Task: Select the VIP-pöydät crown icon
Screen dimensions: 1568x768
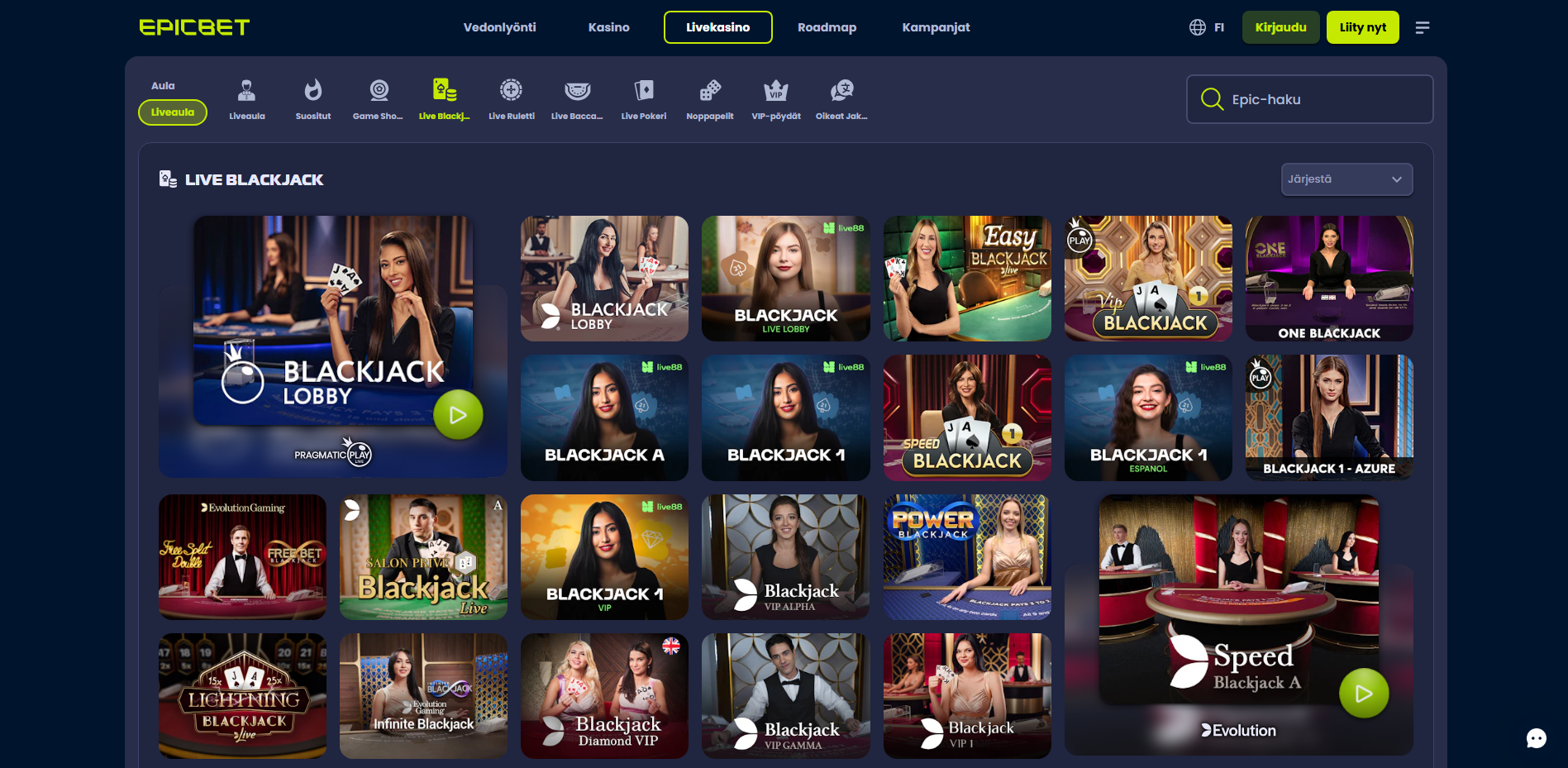Action: click(775, 91)
